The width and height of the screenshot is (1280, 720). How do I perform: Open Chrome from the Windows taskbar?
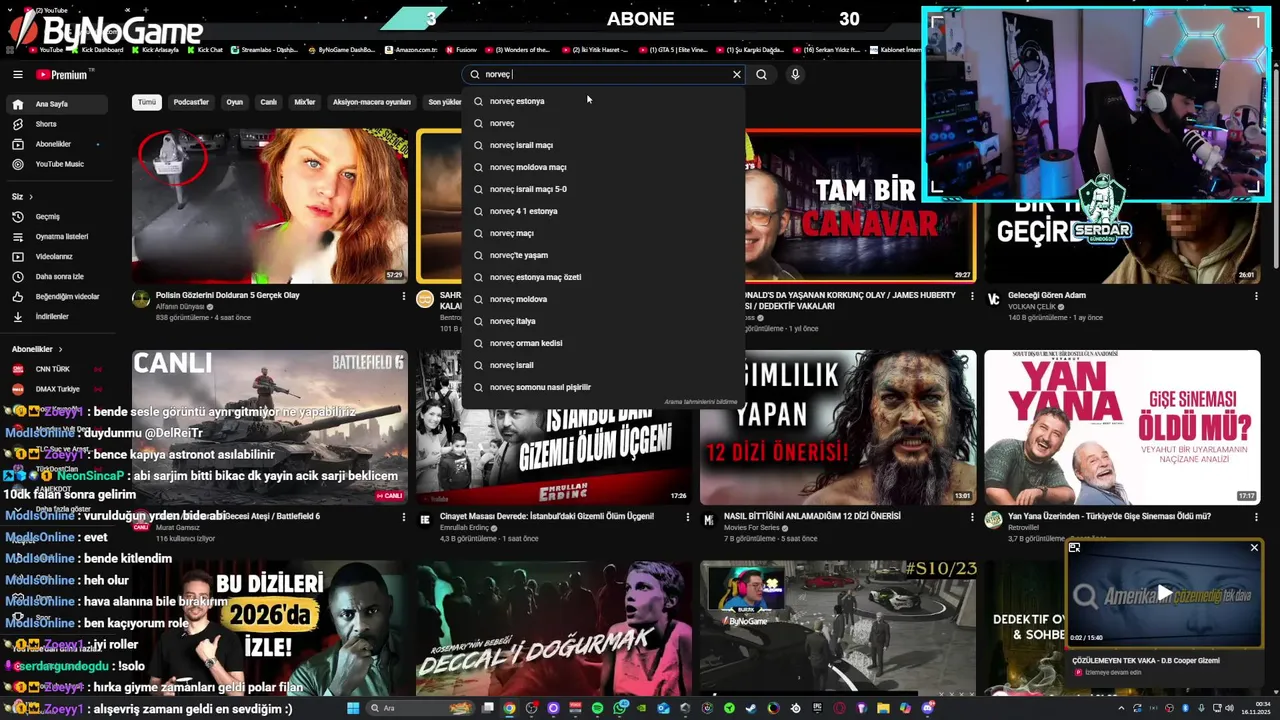coord(509,708)
